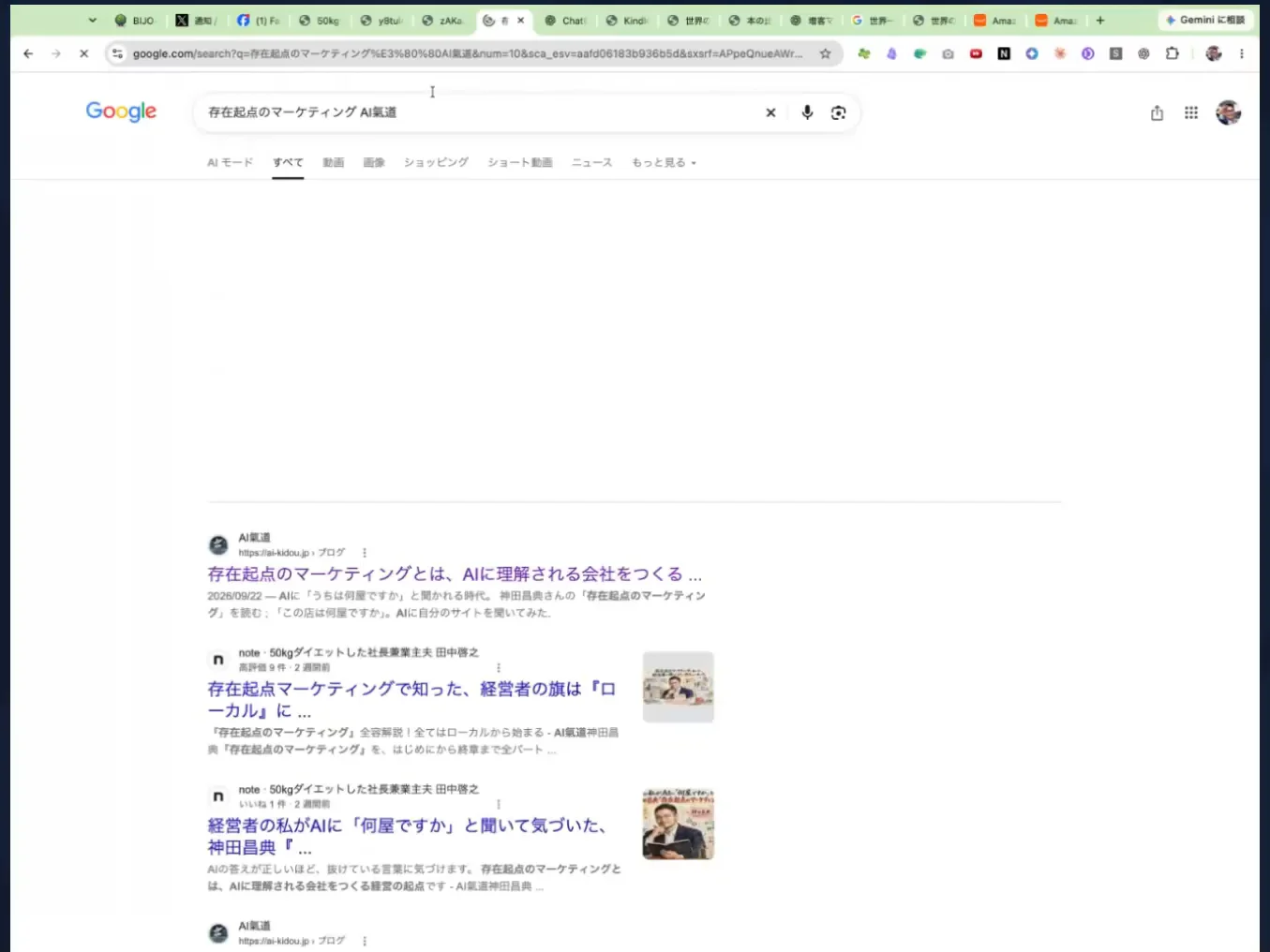Open thumbnail beside 経営者の私がAIに result
The width and height of the screenshot is (1270, 952).
pyautogui.click(x=679, y=824)
